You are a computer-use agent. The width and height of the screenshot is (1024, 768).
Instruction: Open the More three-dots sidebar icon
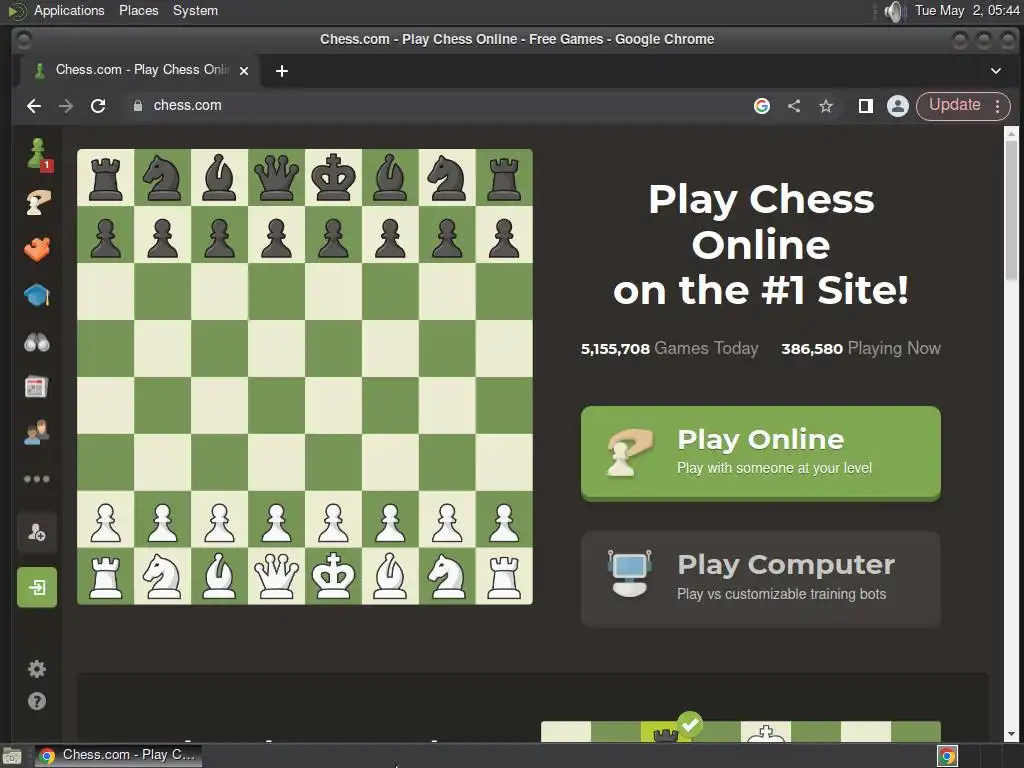[37, 479]
